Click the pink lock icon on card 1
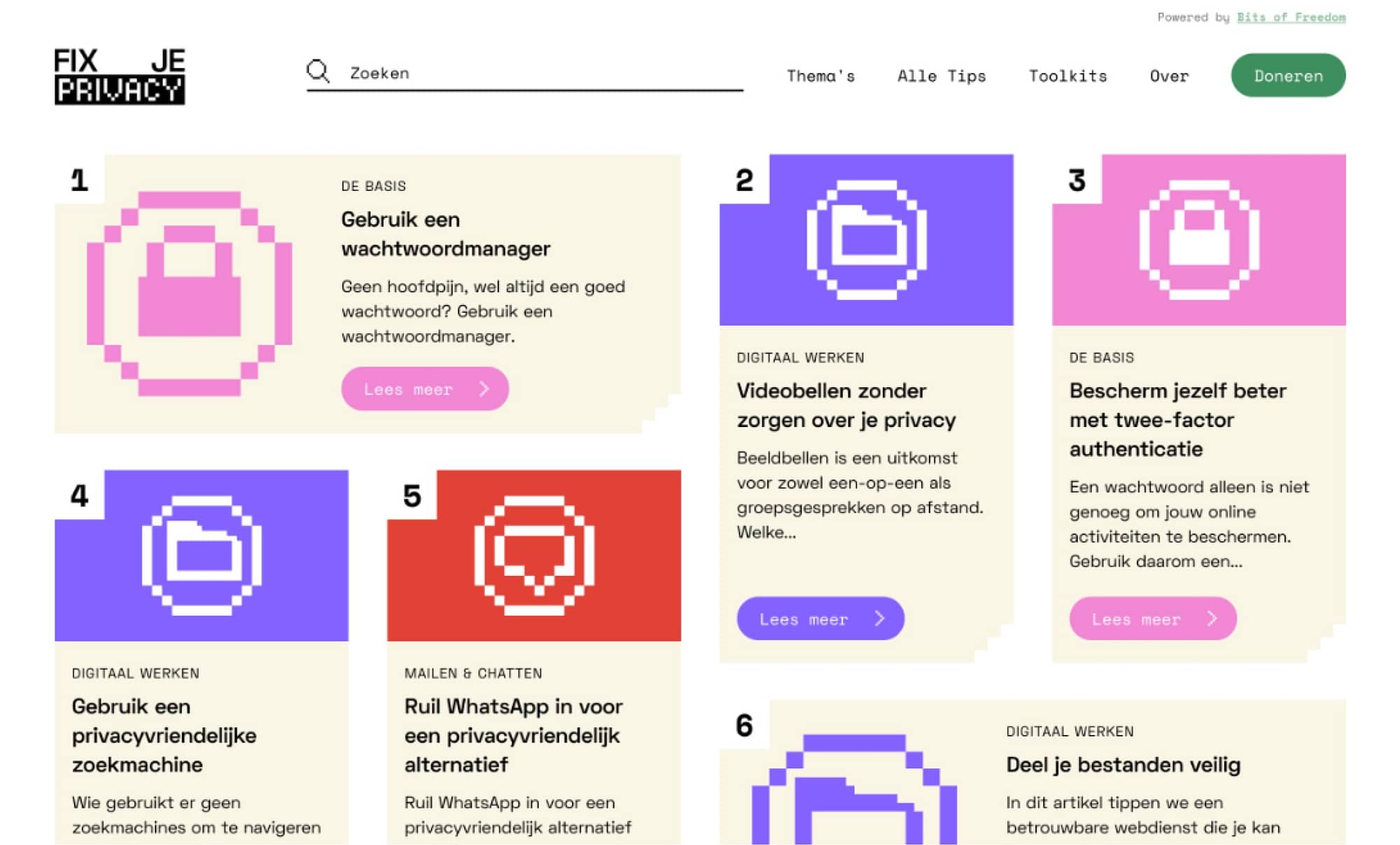Screen dimensions: 1400x845 tap(189, 294)
